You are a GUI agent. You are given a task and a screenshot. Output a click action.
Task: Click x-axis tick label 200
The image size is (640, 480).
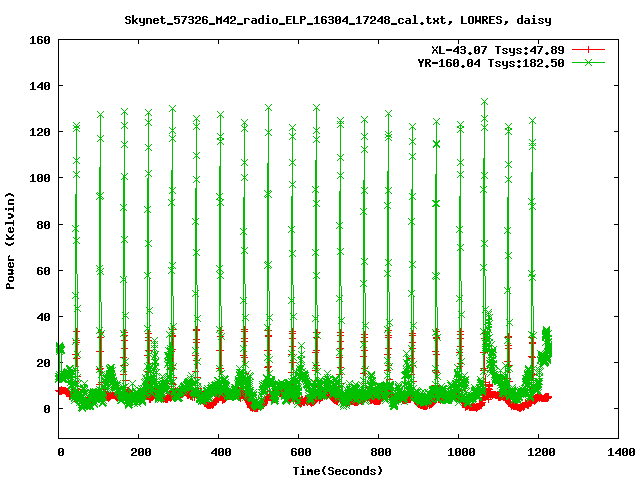click(141, 452)
